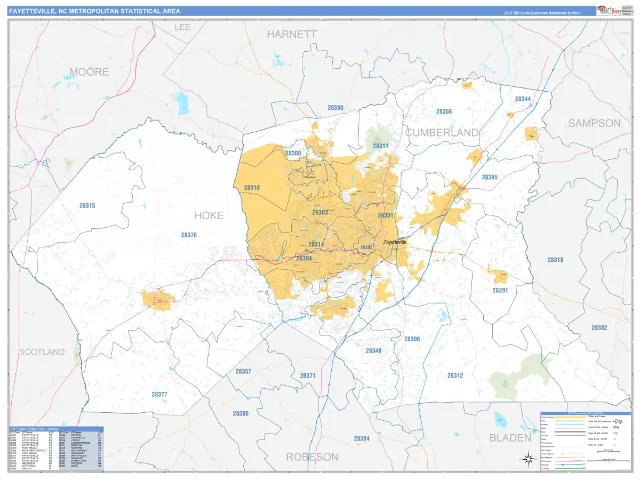The width and height of the screenshot is (640, 480).
Task: Click ZIP code 28391 label
Action: coord(500,291)
